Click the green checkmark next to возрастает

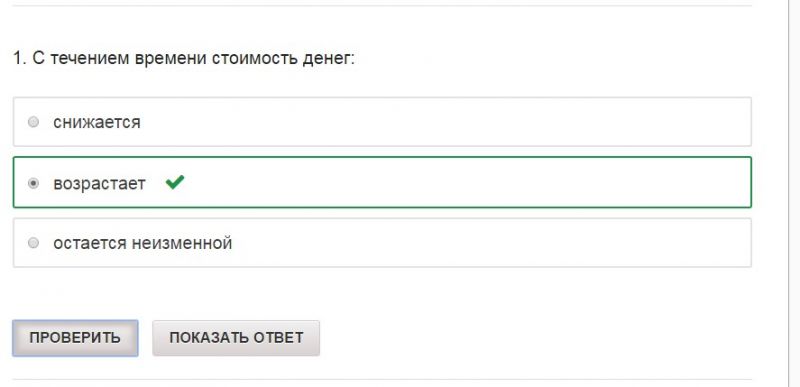click(175, 182)
